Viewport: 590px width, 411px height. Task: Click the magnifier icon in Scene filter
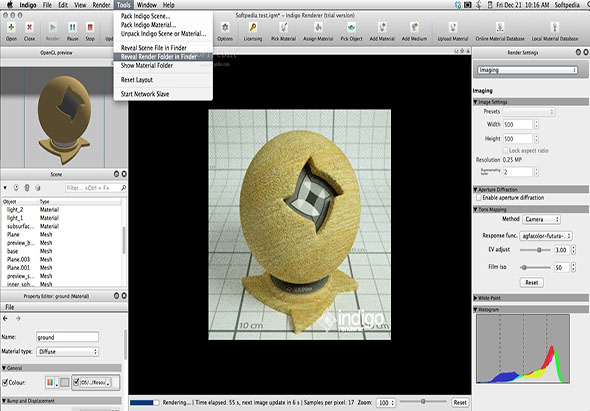[x=123, y=187]
